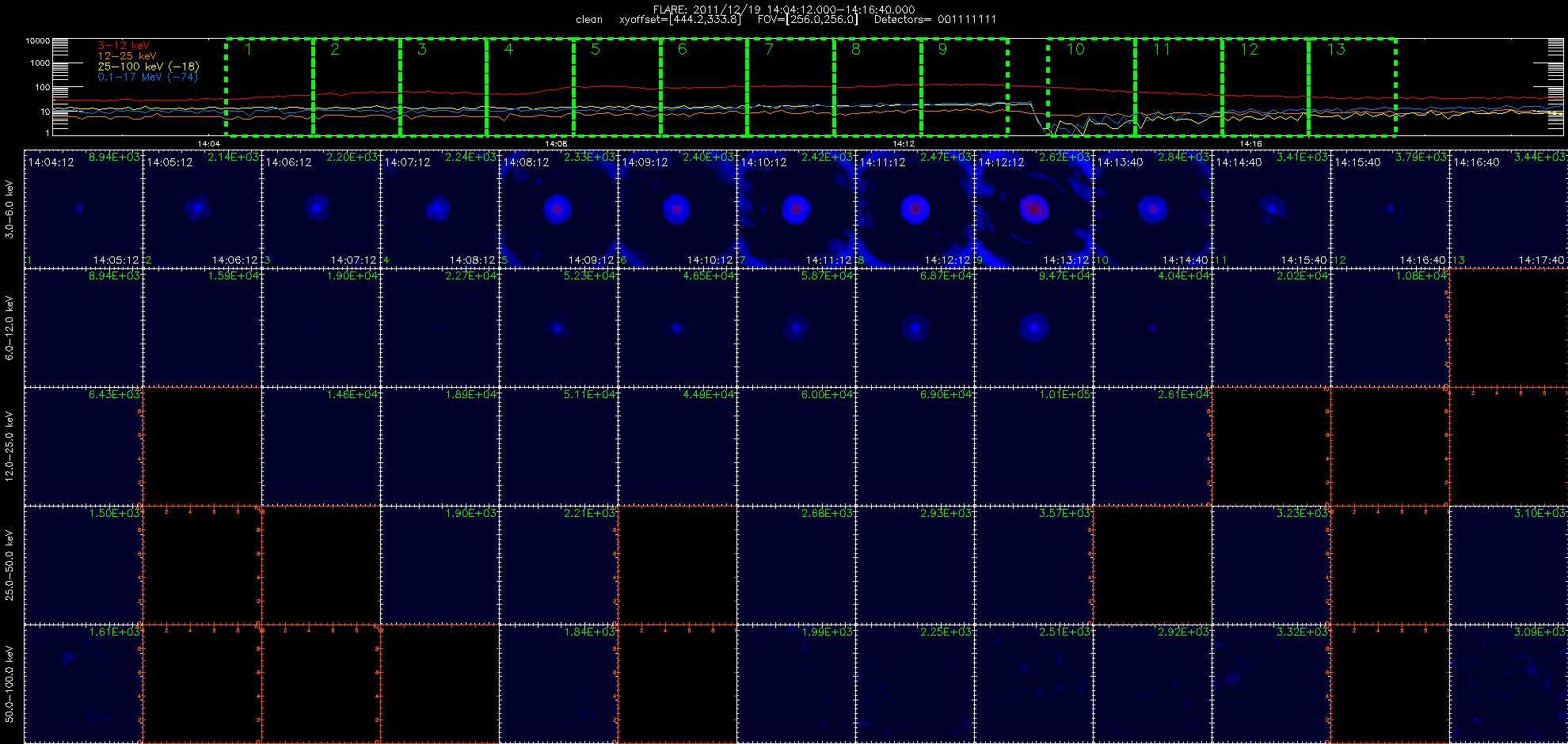Select time interval box 13 in light curve
This screenshot has height=744, width=1568.
pyautogui.click(x=1352, y=86)
